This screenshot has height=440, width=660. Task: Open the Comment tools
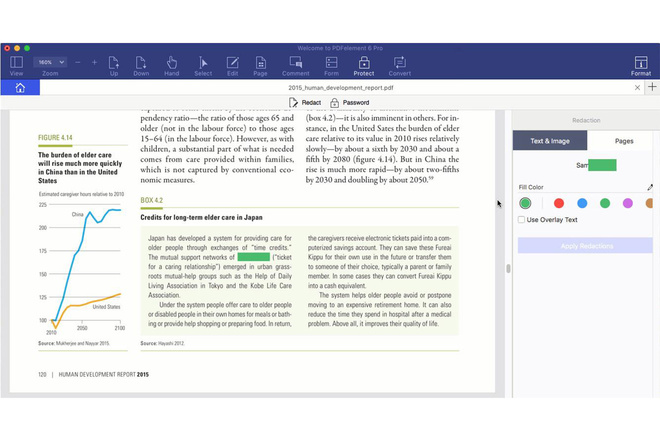295,66
